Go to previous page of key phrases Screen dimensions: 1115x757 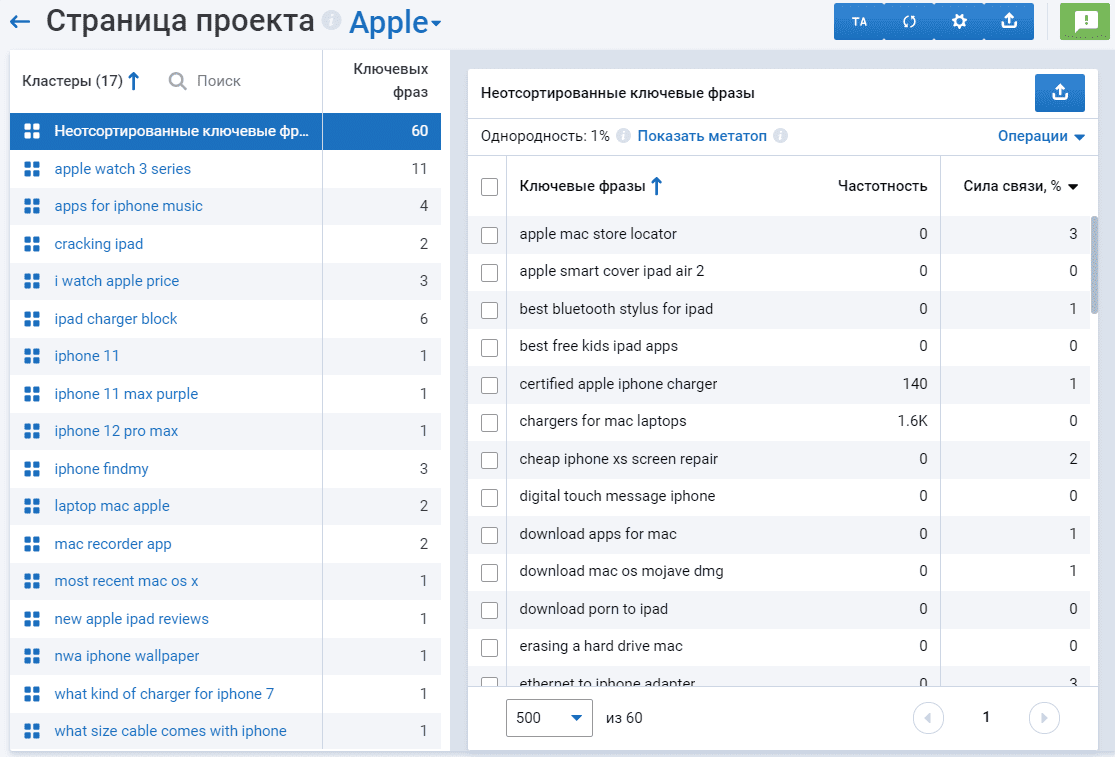(928, 718)
